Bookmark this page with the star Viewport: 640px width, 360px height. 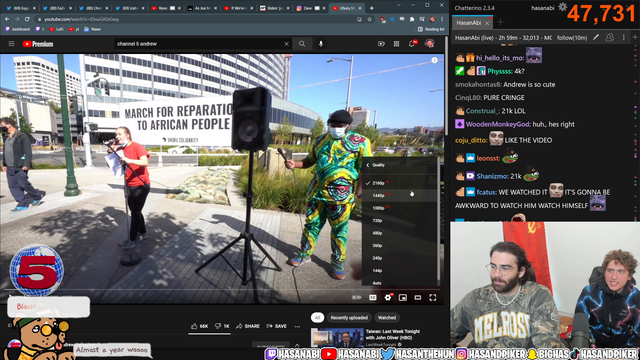(x=369, y=19)
